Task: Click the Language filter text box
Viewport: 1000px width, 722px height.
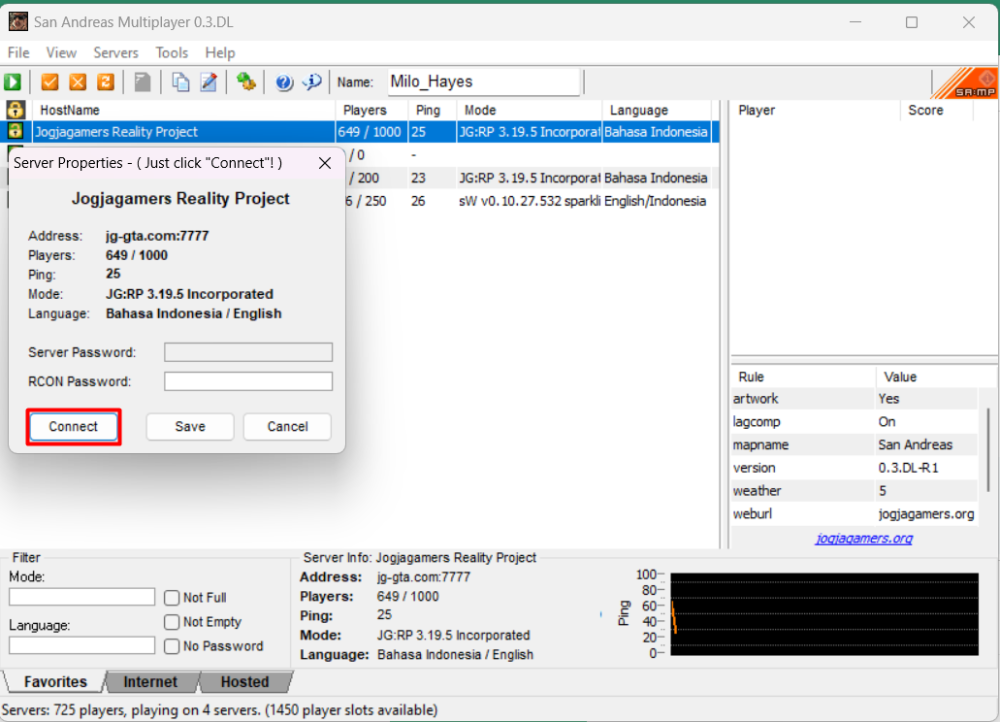Action: click(82, 645)
